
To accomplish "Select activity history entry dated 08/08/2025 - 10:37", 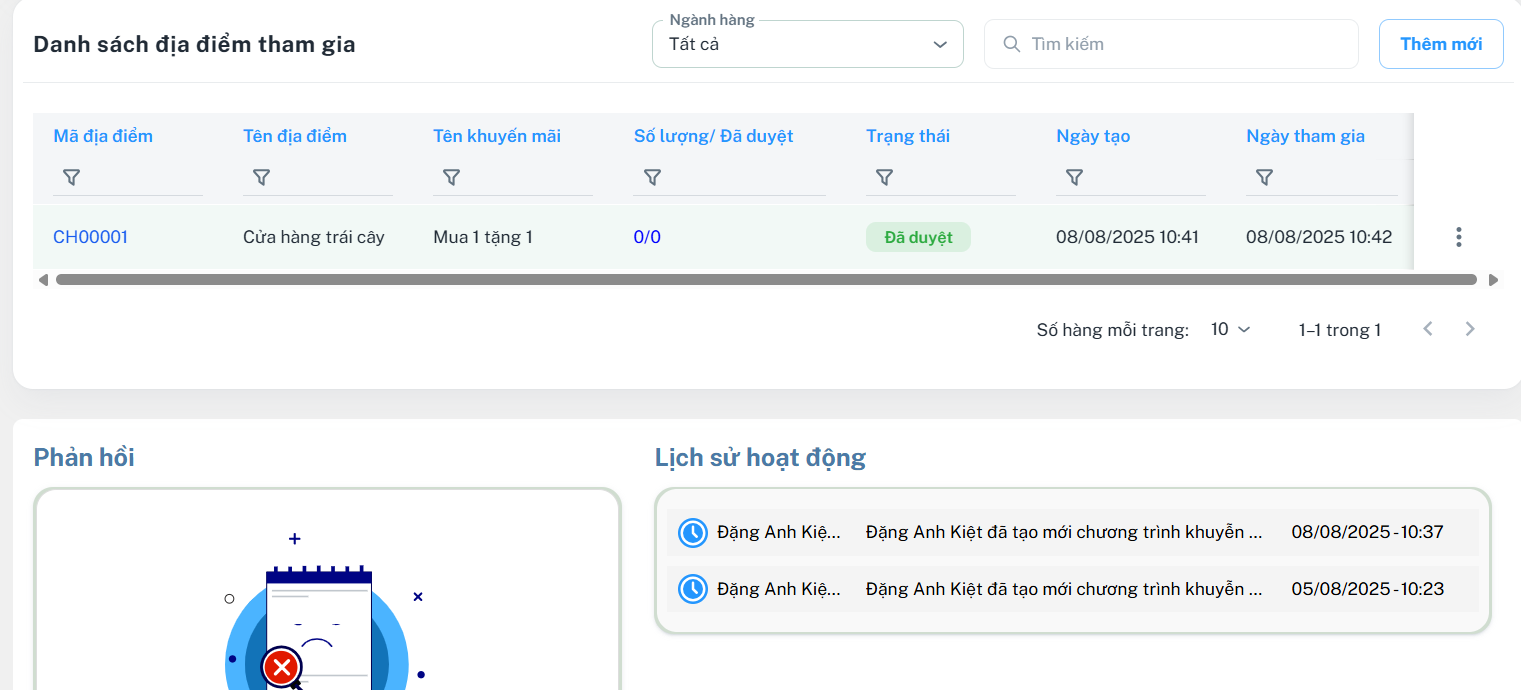I will [x=1072, y=532].
